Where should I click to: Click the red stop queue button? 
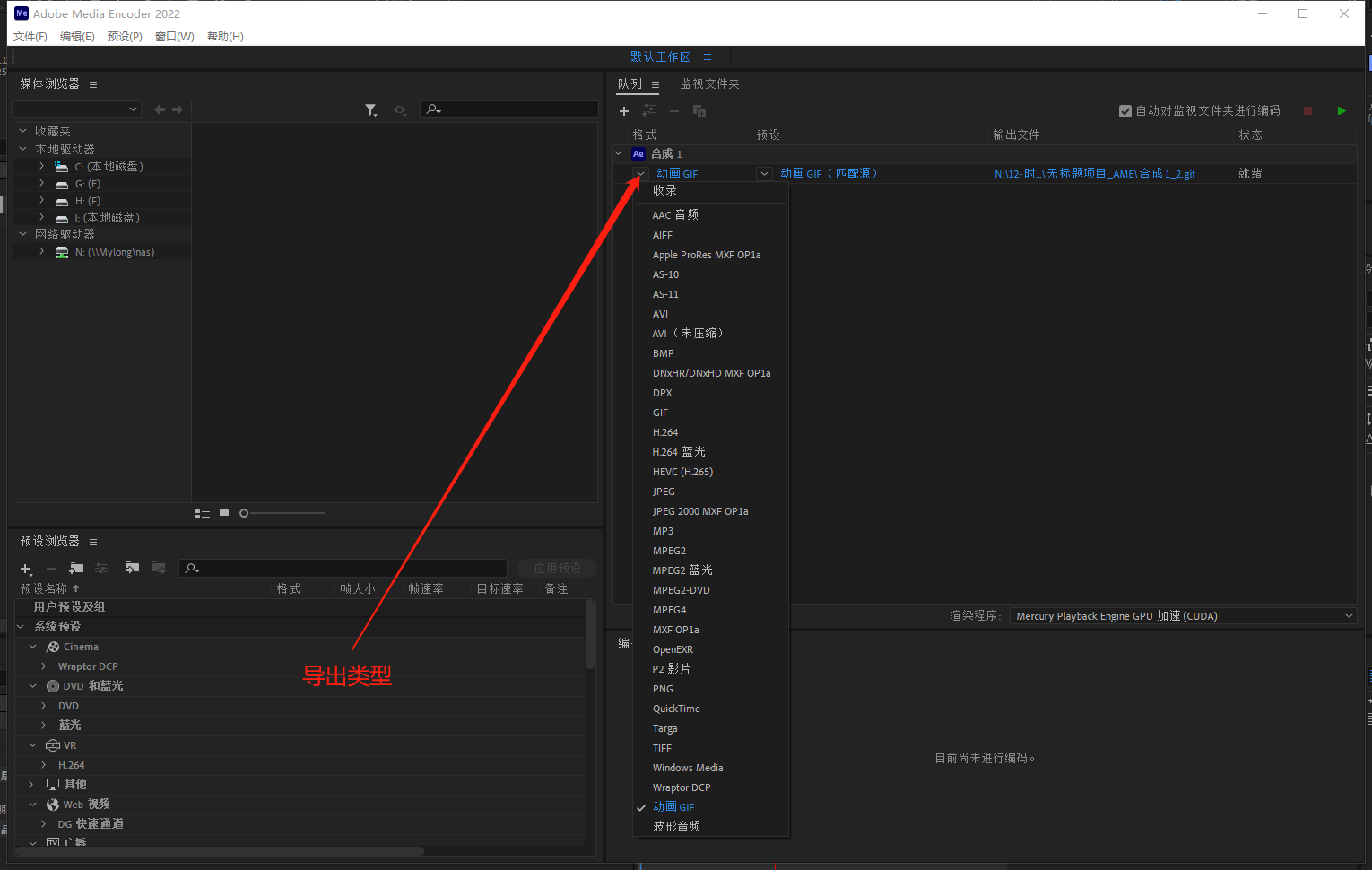point(1307,111)
